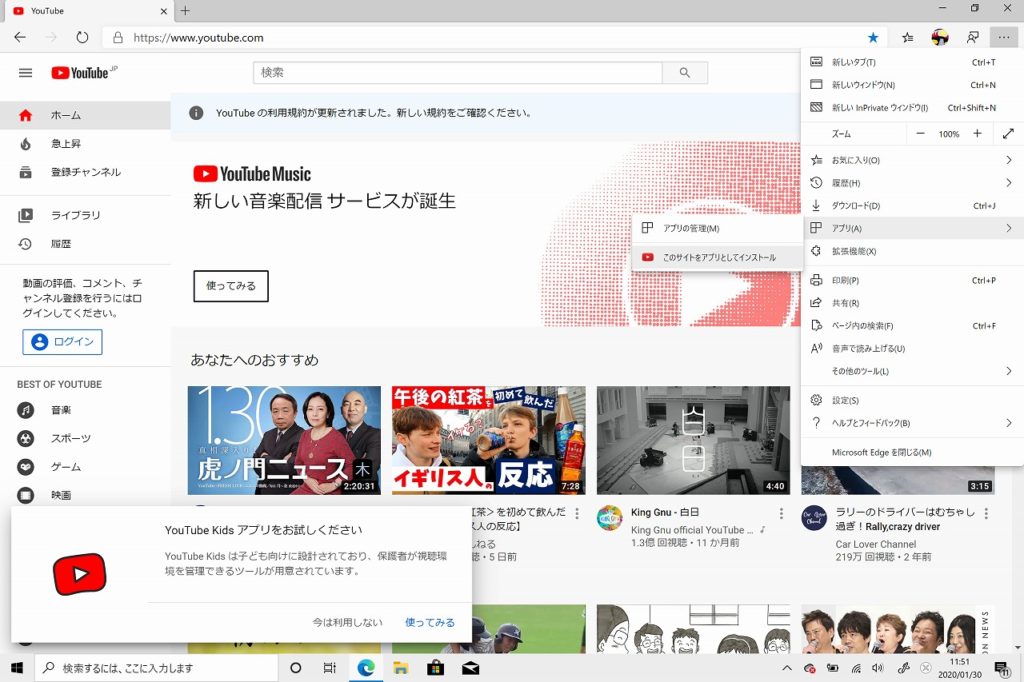
Task: Dismiss YouTube Kids prompt with 今は利用しない
Action: point(347,623)
